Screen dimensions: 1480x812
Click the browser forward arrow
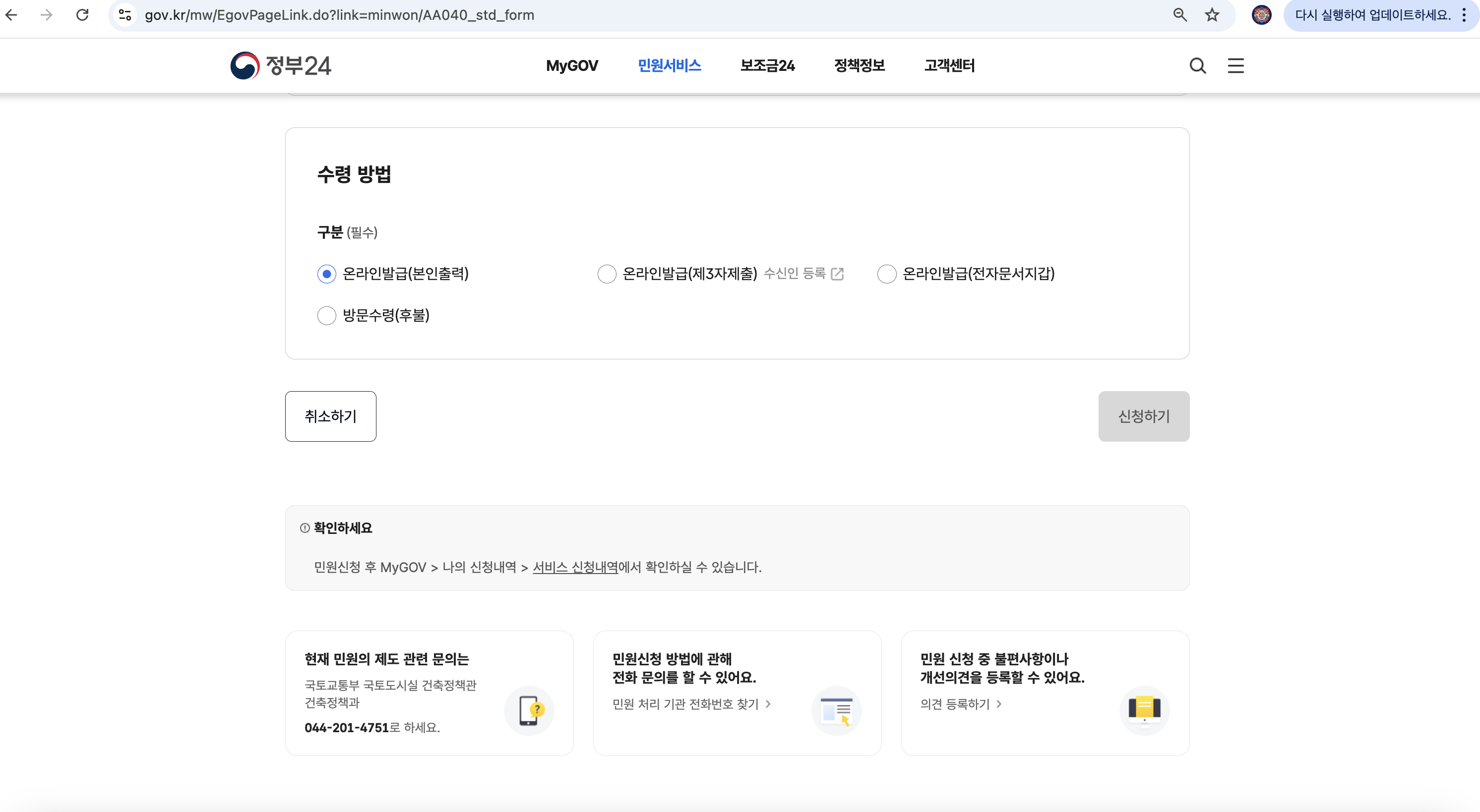(x=47, y=15)
